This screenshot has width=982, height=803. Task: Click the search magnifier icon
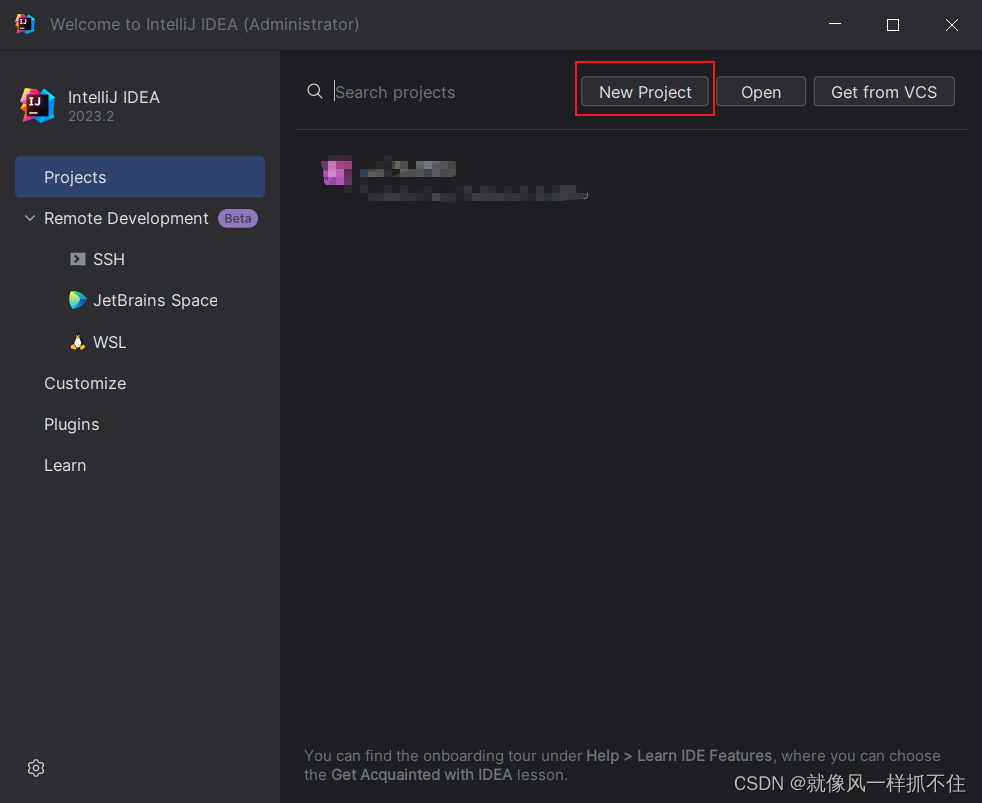point(315,91)
